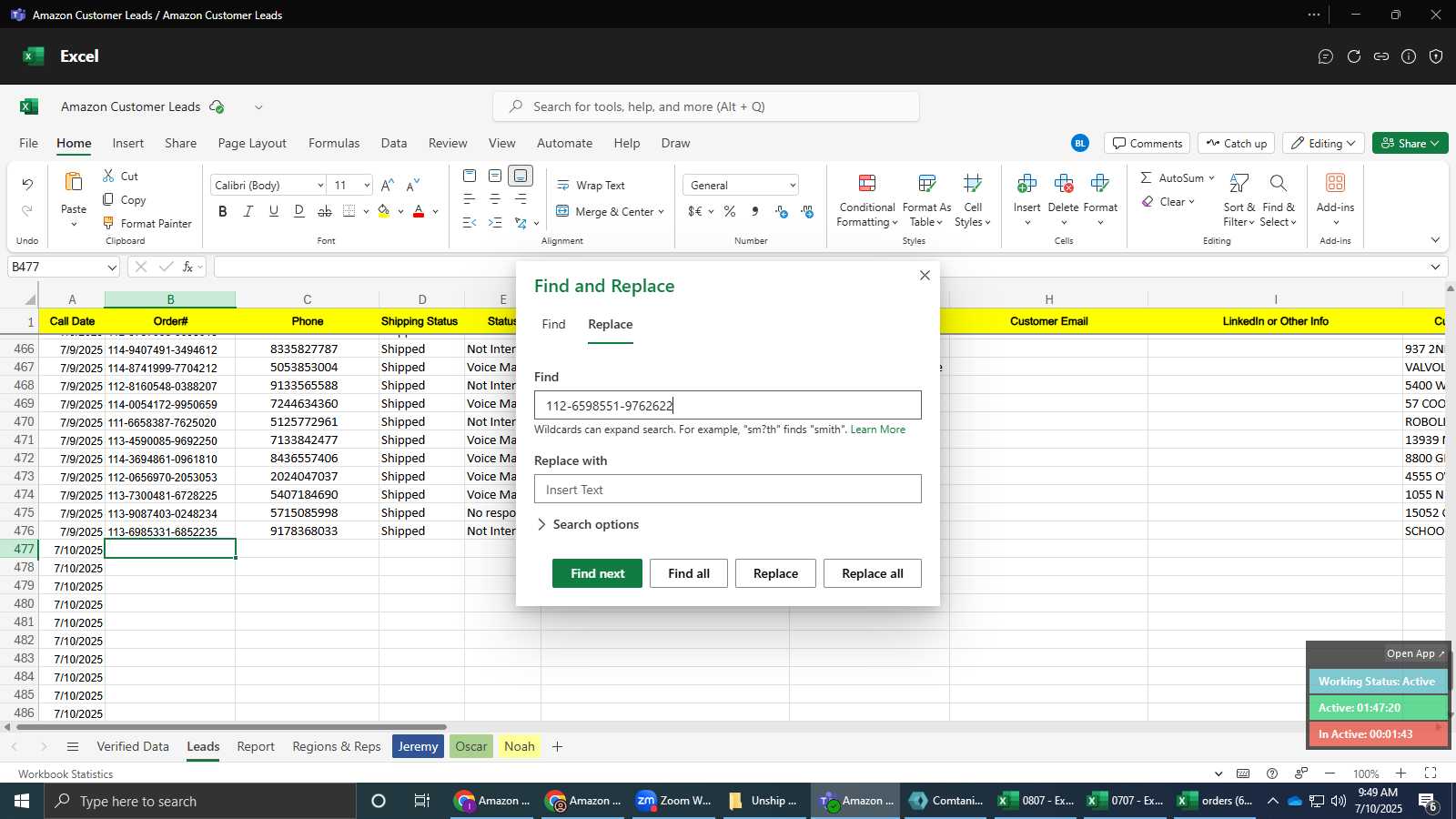Open the Fill color dropdown arrow
This screenshot has width=1456, height=819.
point(400,212)
